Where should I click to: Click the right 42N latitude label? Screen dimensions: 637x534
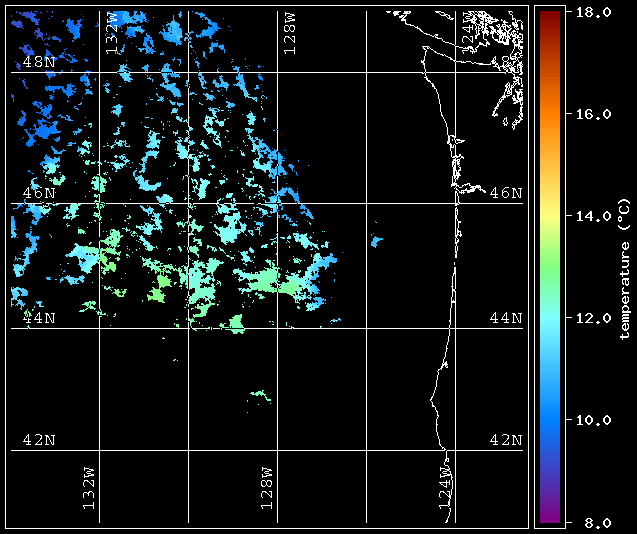tap(506, 440)
